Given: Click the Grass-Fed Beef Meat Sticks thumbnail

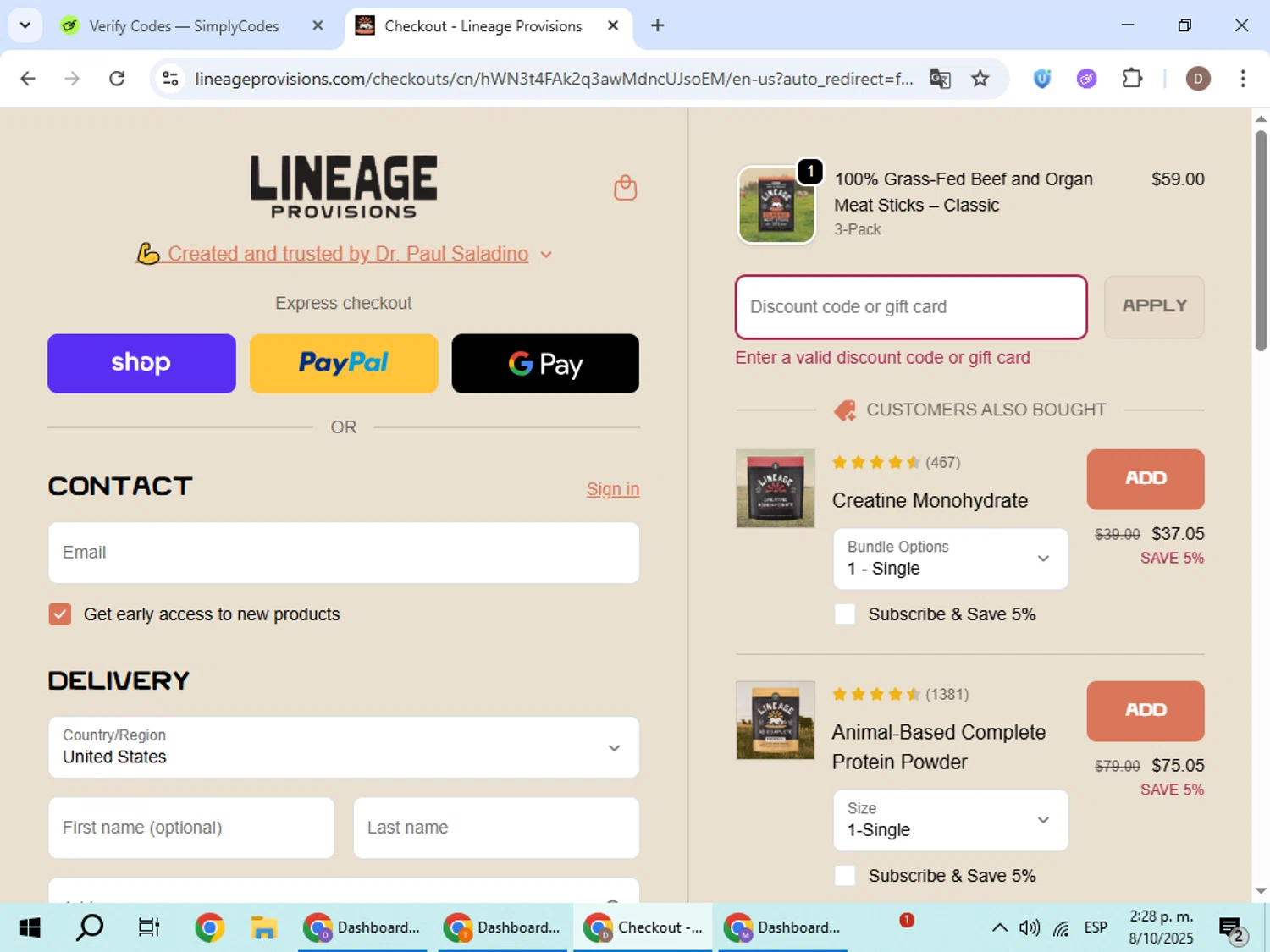Looking at the screenshot, I should [776, 206].
